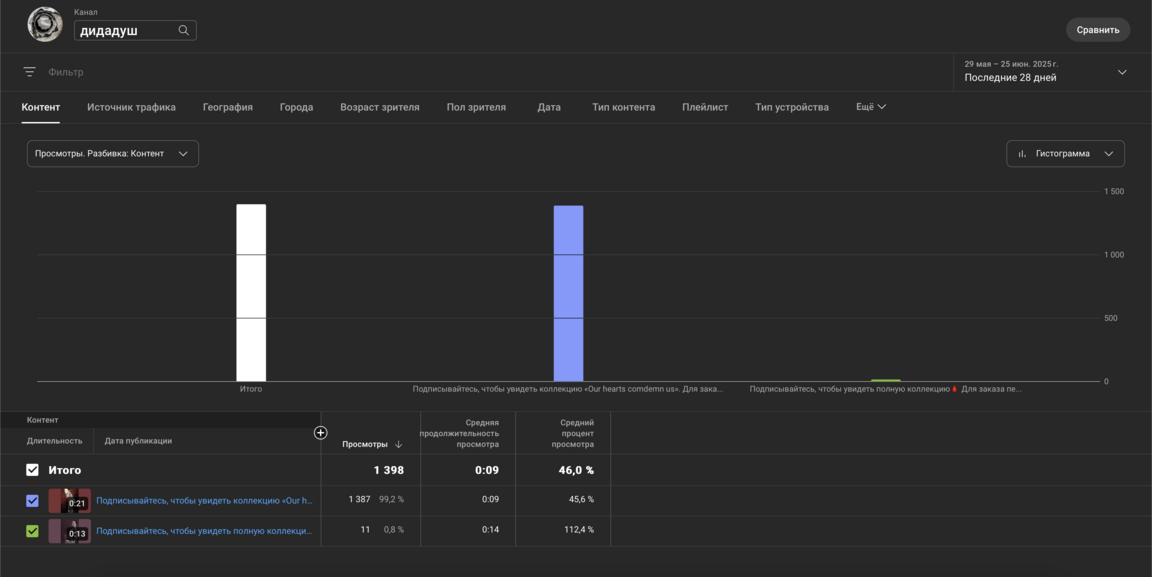The height and width of the screenshot is (577, 1152).
Task: Toggle the Итого checkbox
Action: coord(32,470)
